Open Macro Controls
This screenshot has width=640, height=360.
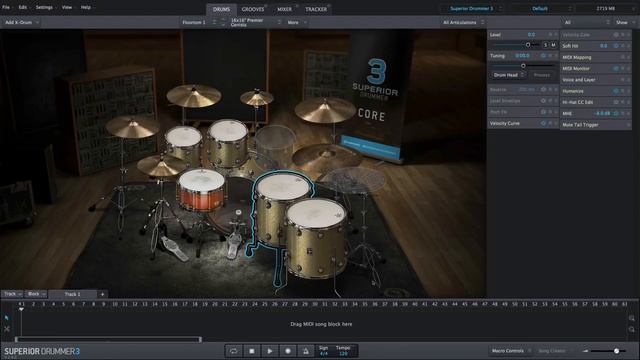[511, 351]
